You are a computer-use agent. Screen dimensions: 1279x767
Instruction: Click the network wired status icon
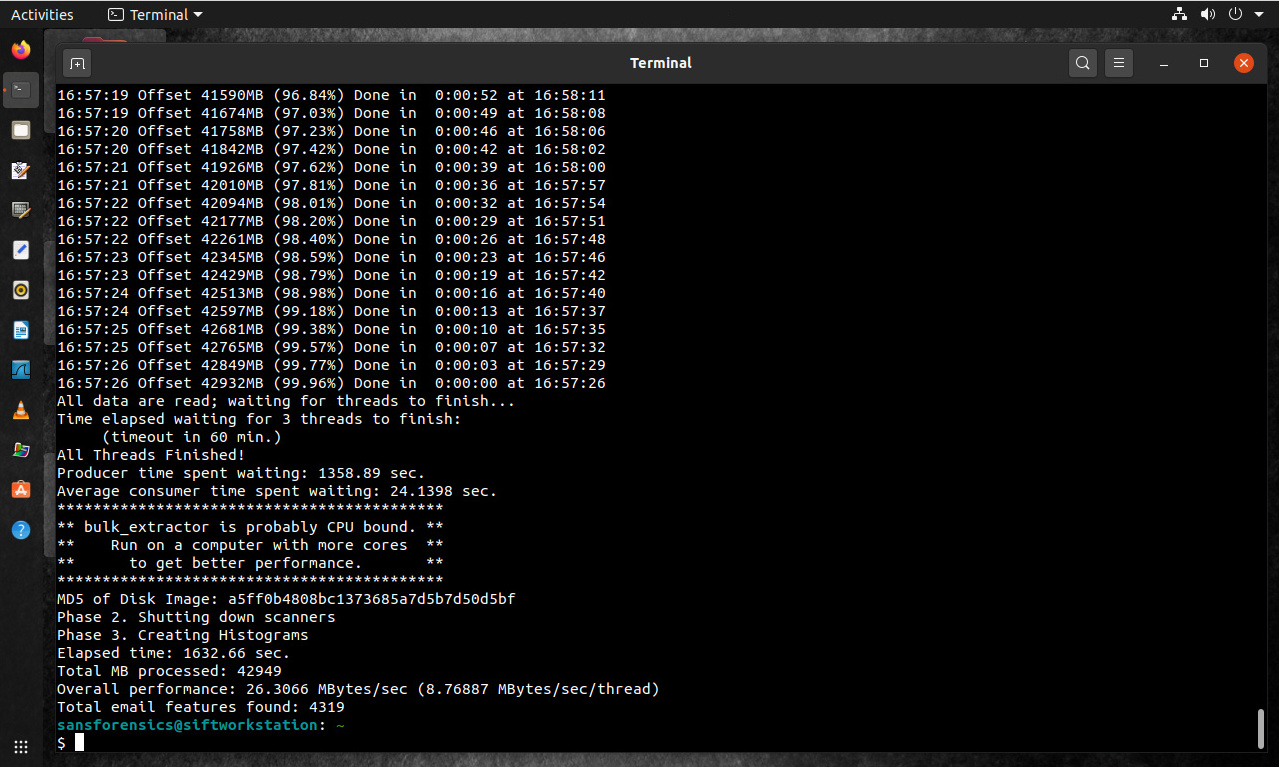pyautogui.click(x=1179, y=14)
